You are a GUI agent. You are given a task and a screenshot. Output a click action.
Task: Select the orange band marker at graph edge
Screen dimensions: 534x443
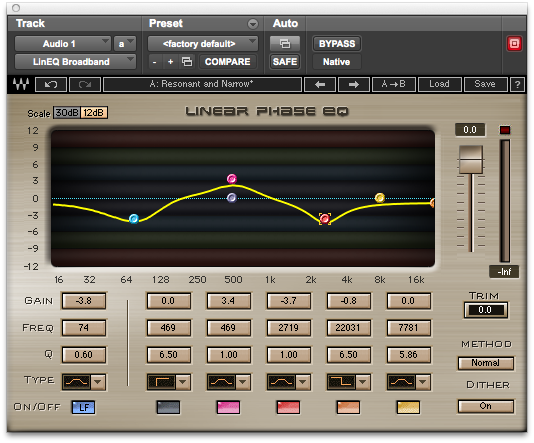[x=432, y=203]
